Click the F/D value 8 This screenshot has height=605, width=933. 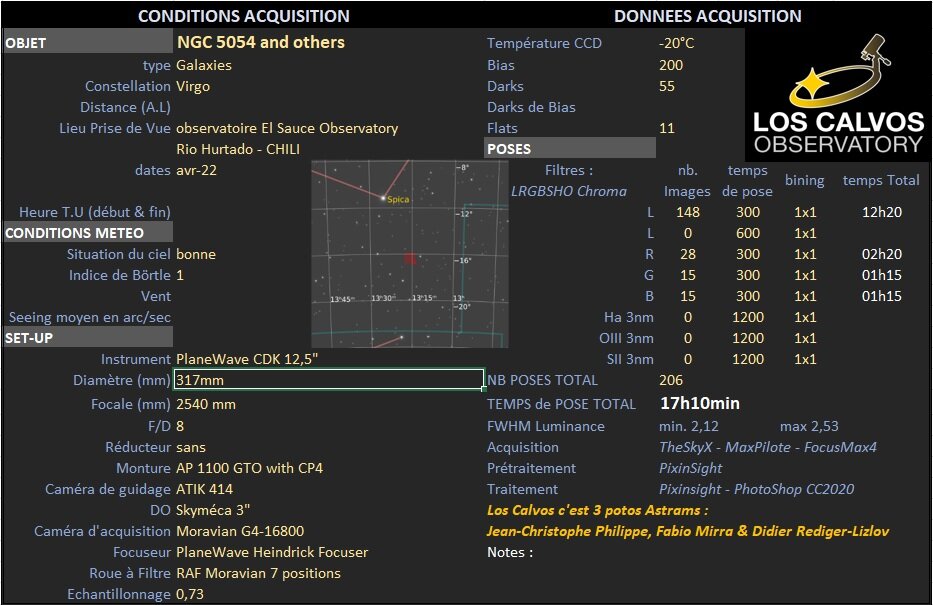click(180, 426)
